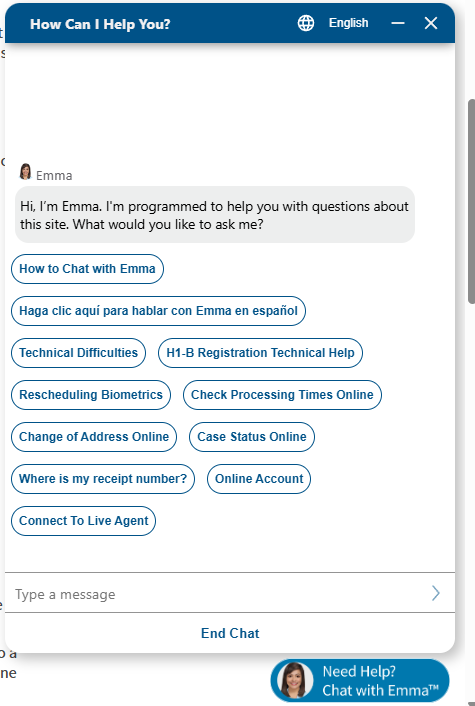The image size is (475, 706).
Task: Choose Haga clic aquí español option
Action: (x=158, y=311)
